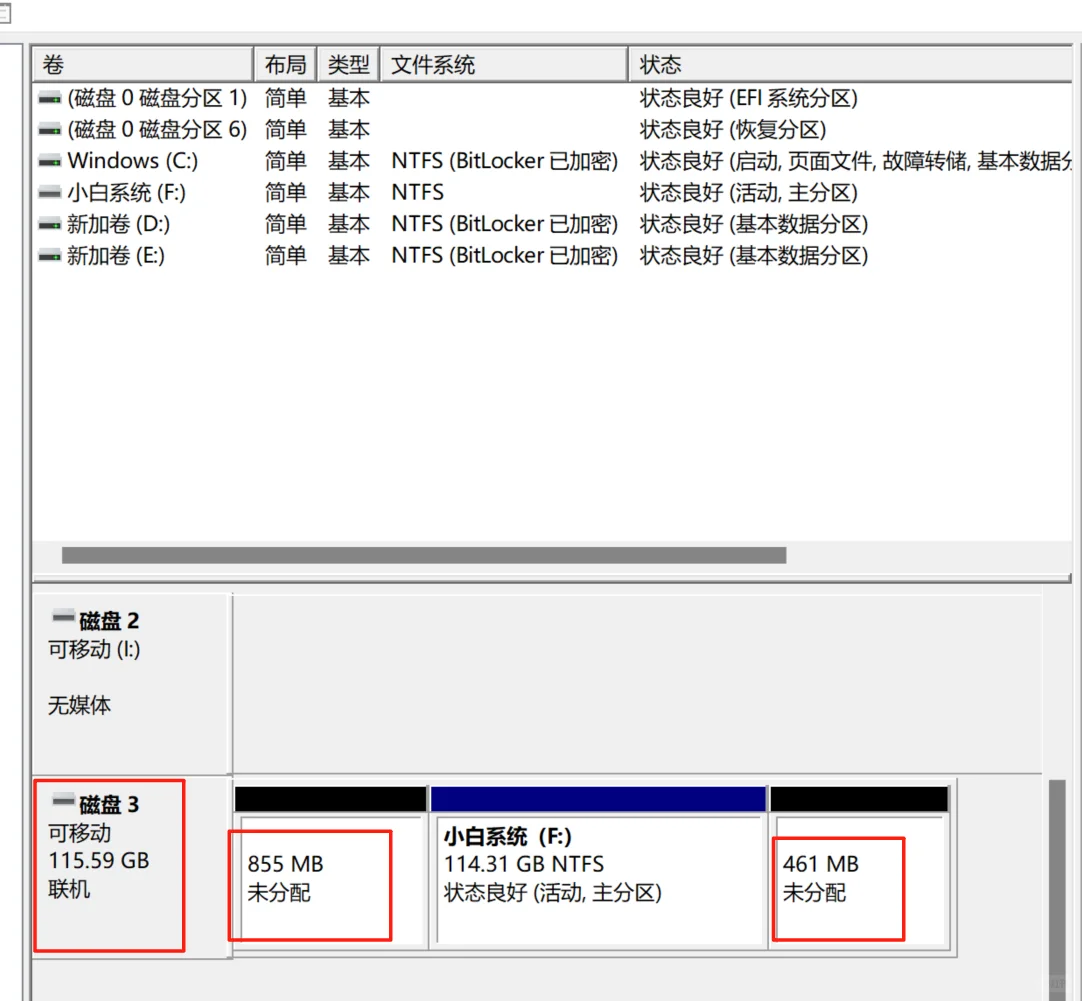The image size is (1082, 1001).
Task: Click the 状态良好 (恢复分区) status cell
Action: pos(733,130)
